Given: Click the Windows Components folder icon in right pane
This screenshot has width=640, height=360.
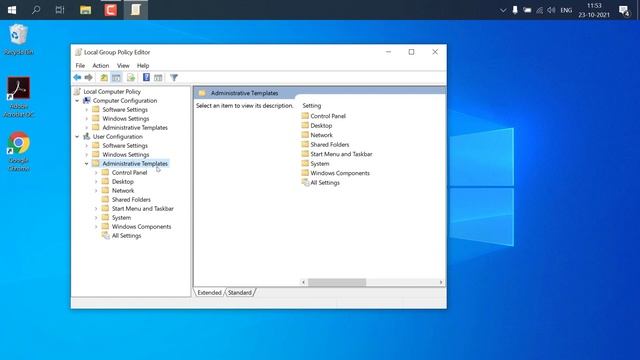Looking at the screenshot, I should click(305, 173).
